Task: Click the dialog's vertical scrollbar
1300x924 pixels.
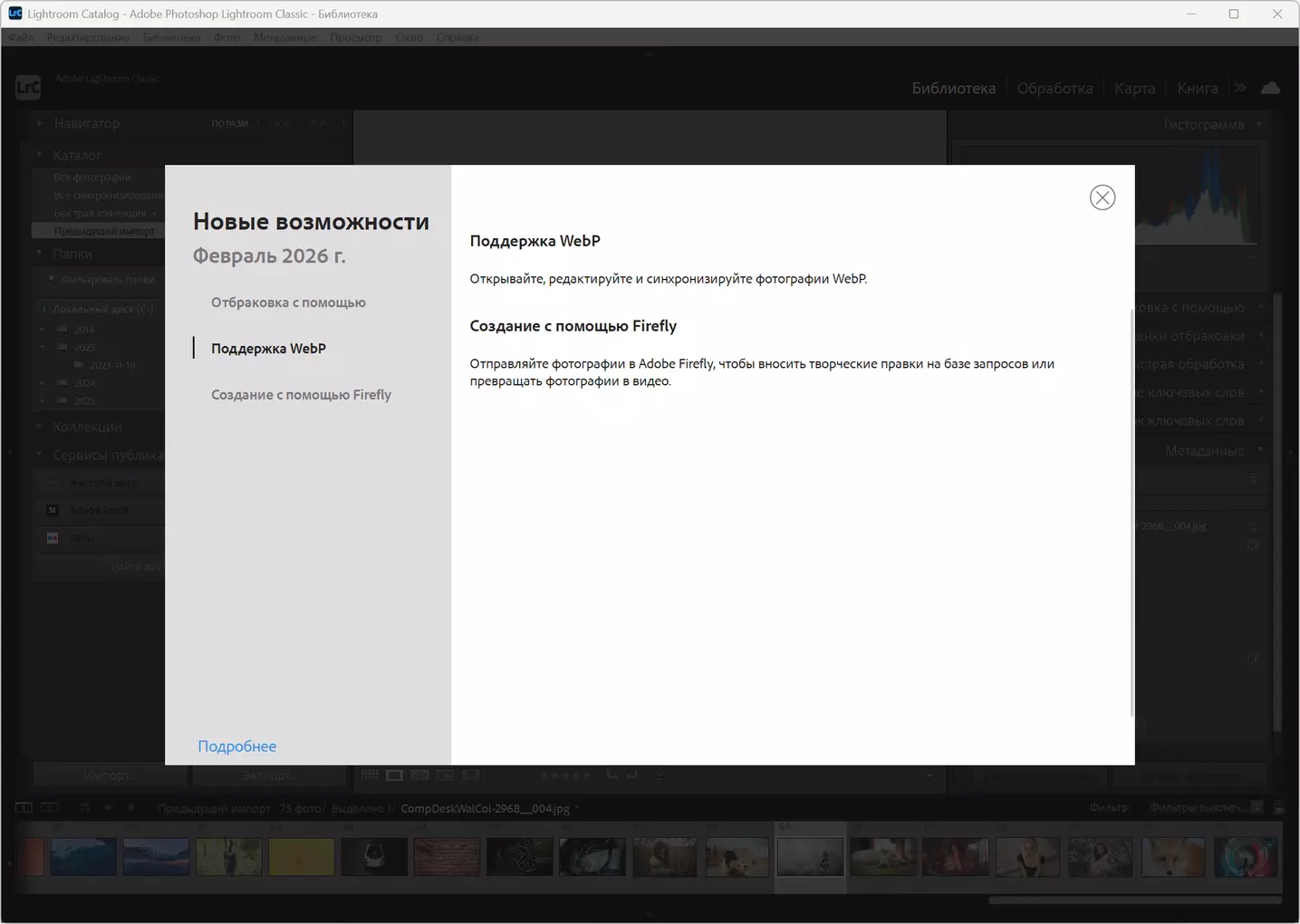Action: coord(1131,512)
